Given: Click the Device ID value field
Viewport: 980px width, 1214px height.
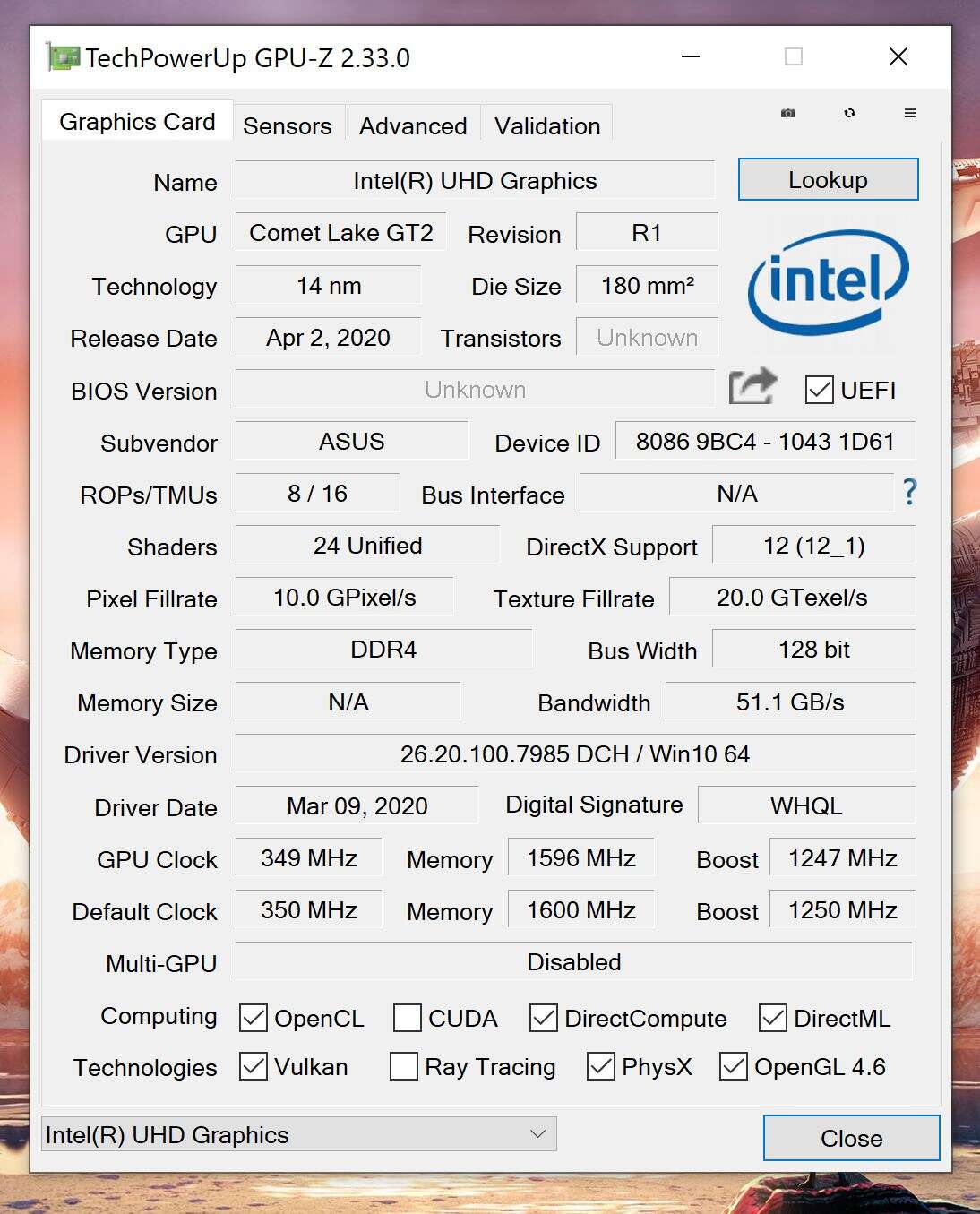Looking at the screenshot, I should [x=765, y=442].
